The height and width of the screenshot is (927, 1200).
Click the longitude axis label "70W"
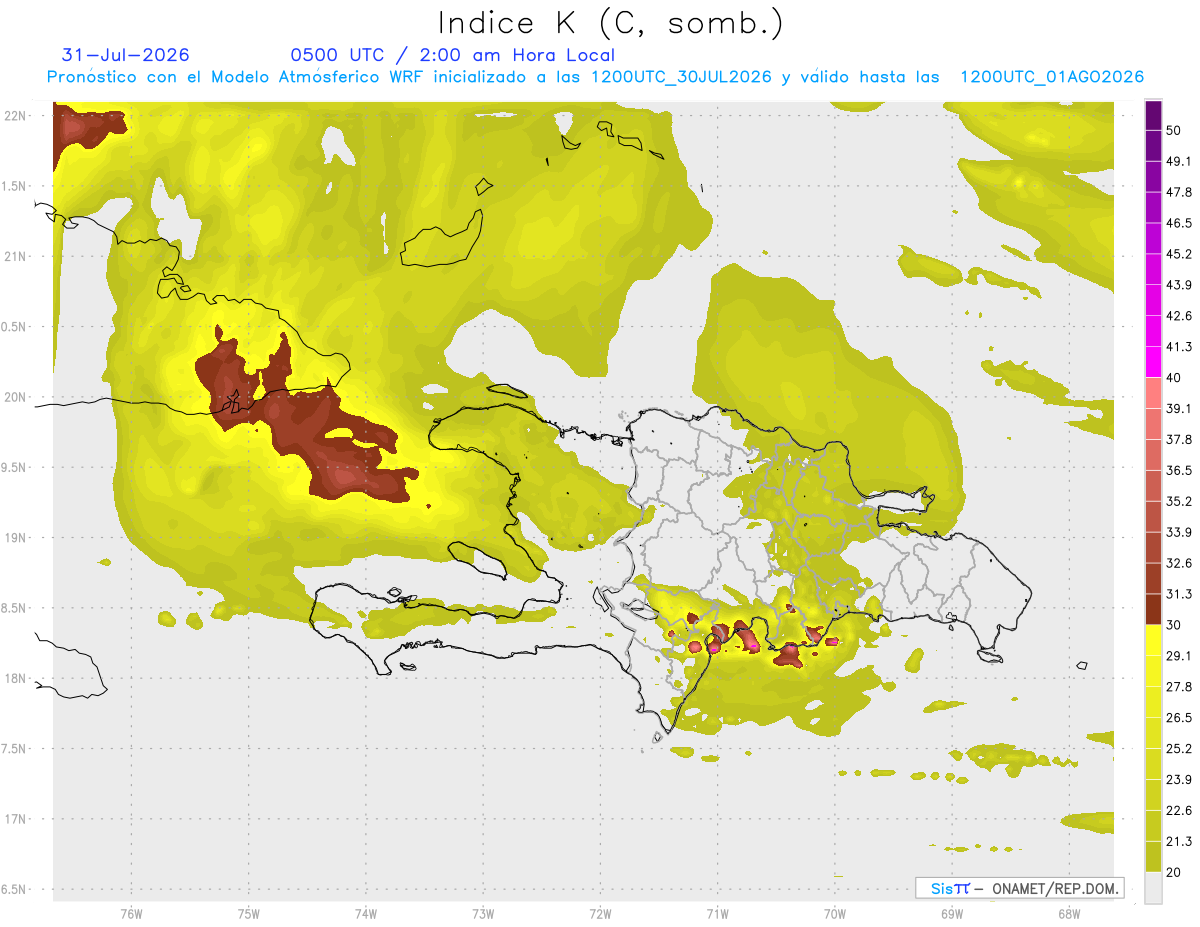[x=834, y=915]
